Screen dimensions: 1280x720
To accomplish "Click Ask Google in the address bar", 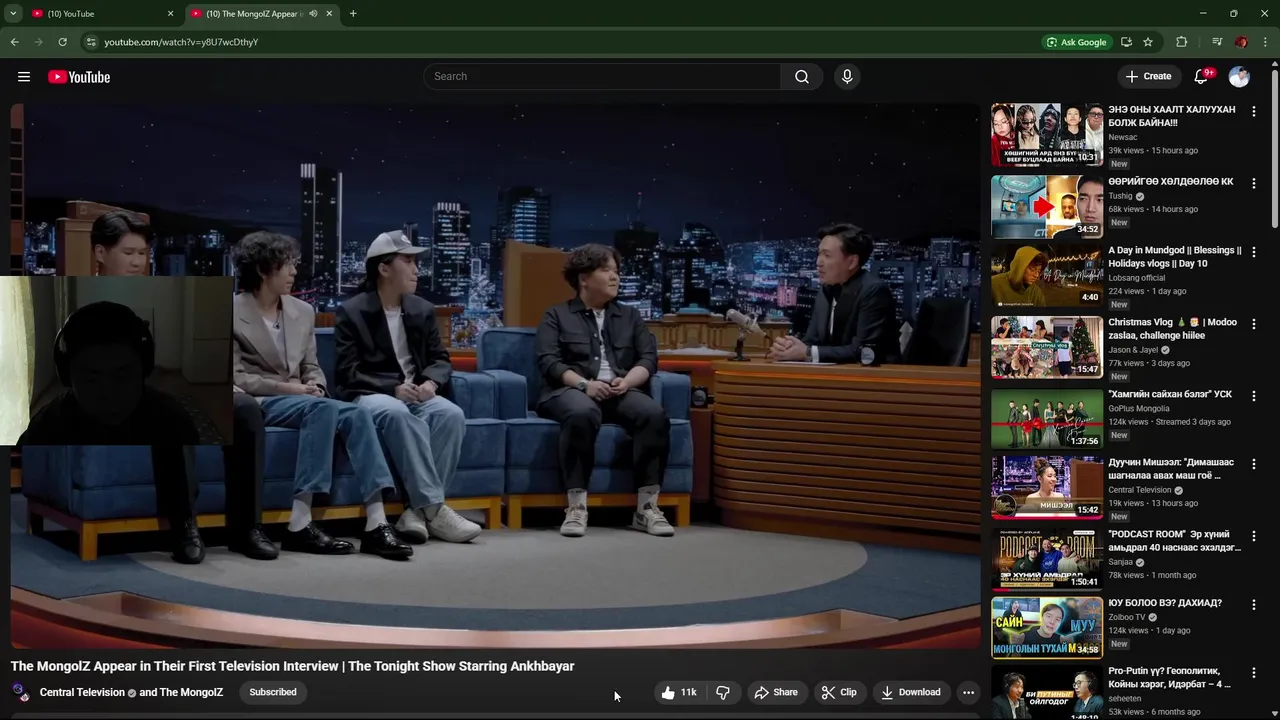I will (x=1076, y=42).
